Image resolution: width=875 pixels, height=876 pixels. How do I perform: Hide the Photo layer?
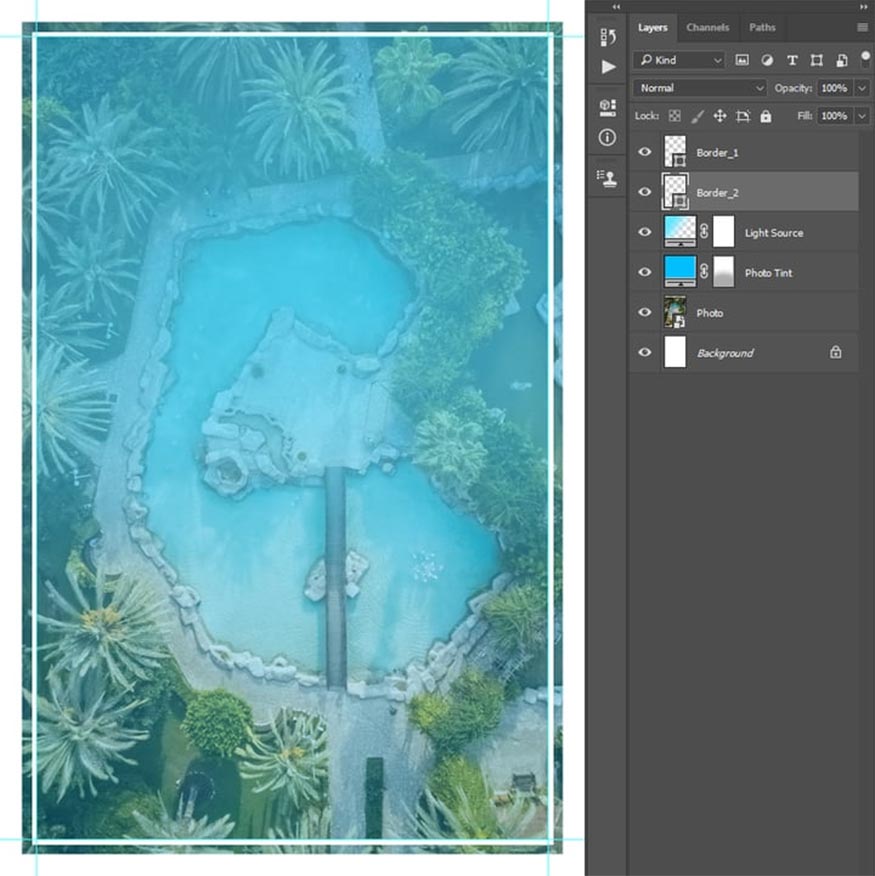(x=644, y=312)
